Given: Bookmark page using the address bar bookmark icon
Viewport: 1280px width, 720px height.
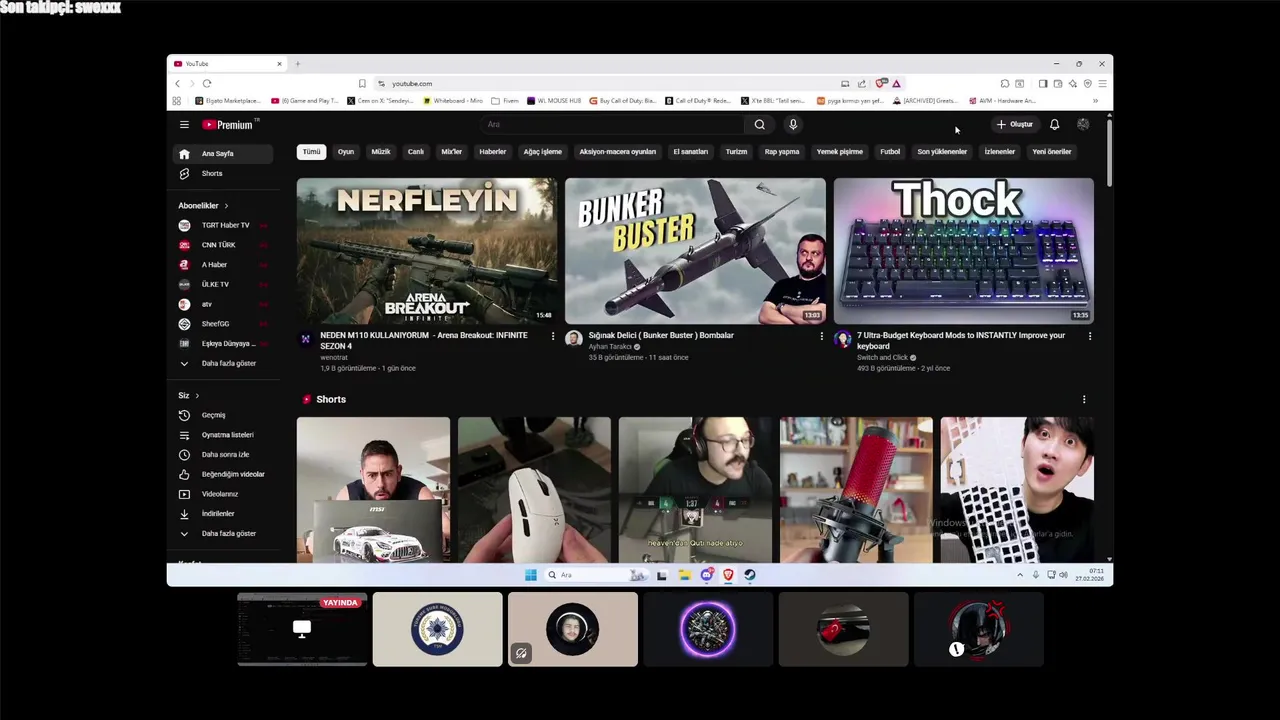Looking at the screenshot, I should (x=362, y=84).
